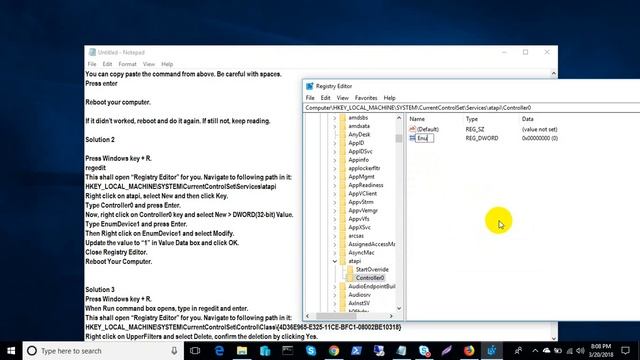Open Registry Editor Help menu
The image size is (640, 360).
click(389, 98)
